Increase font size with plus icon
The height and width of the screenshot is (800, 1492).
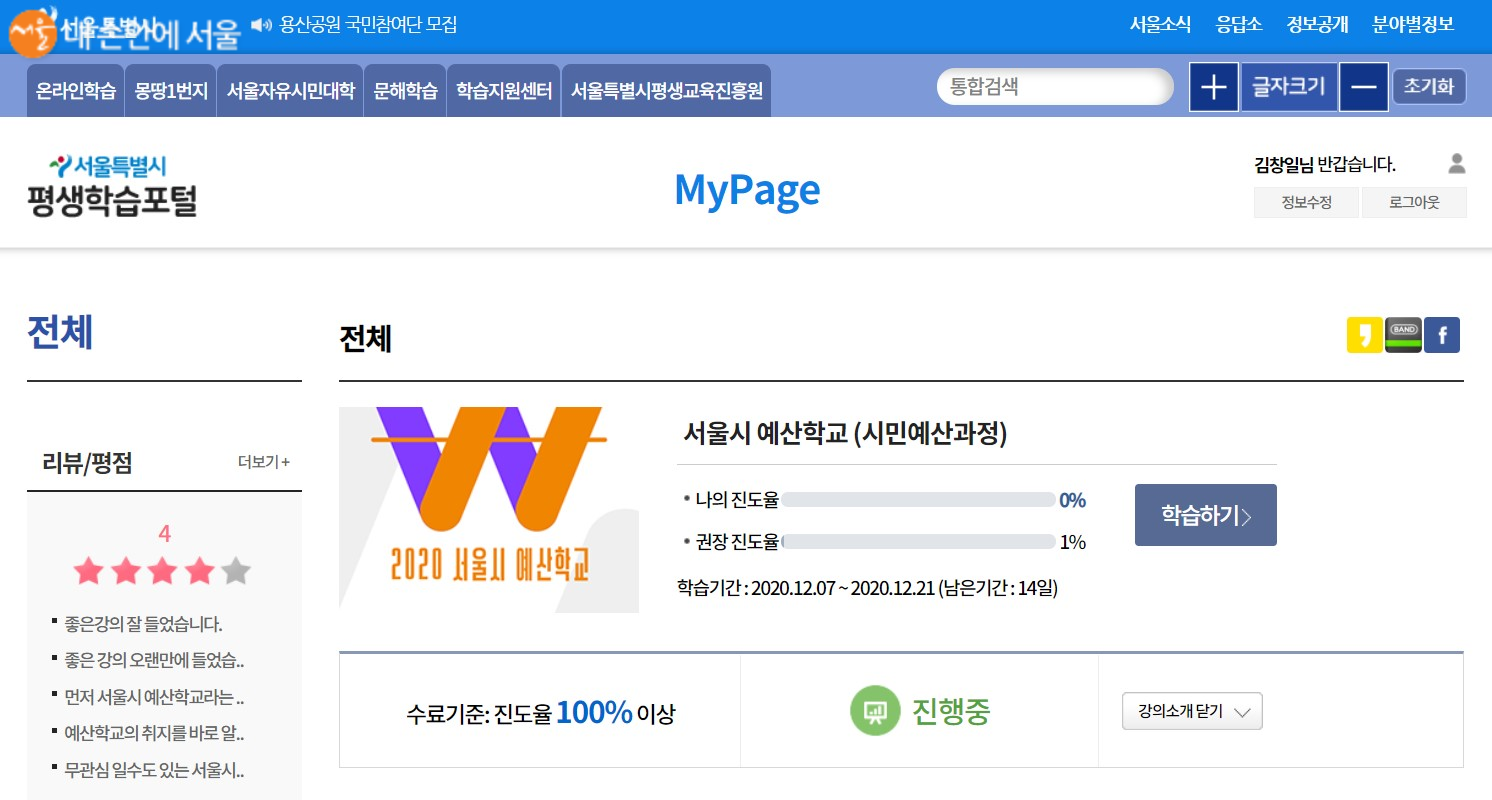tap(1213, 87)
